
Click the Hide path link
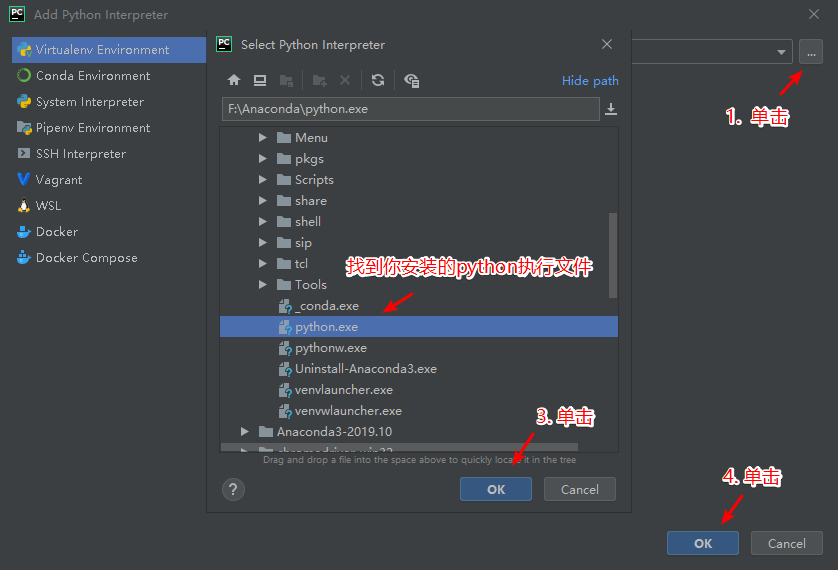coord(590,81)
